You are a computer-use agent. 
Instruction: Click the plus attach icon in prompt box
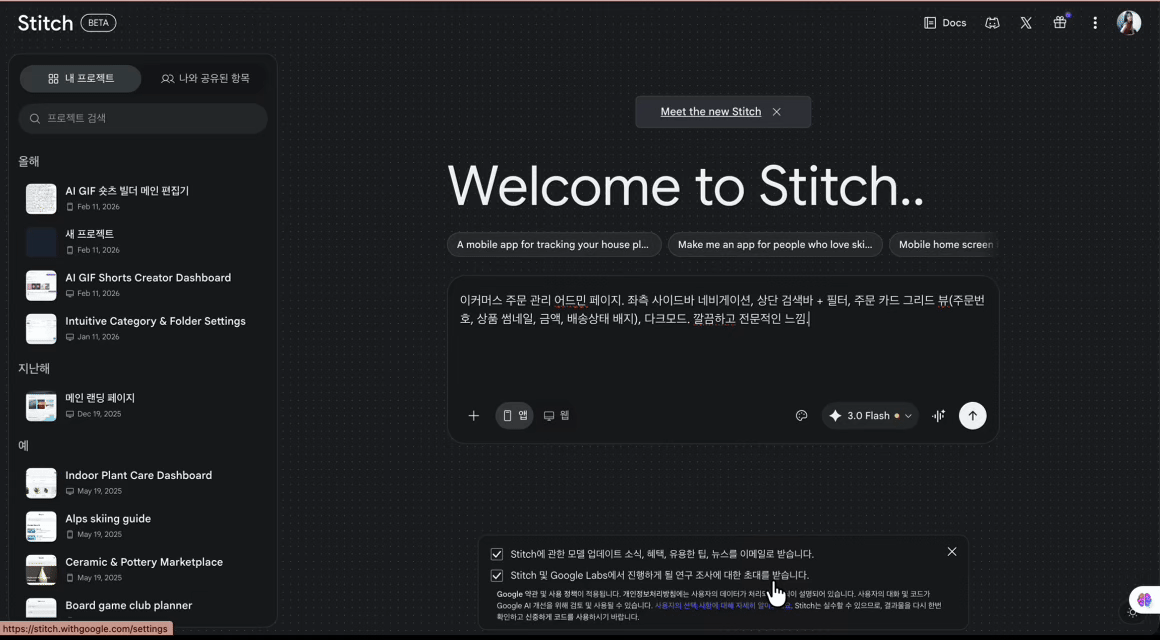pyautogui.click(x=473, y=416)
